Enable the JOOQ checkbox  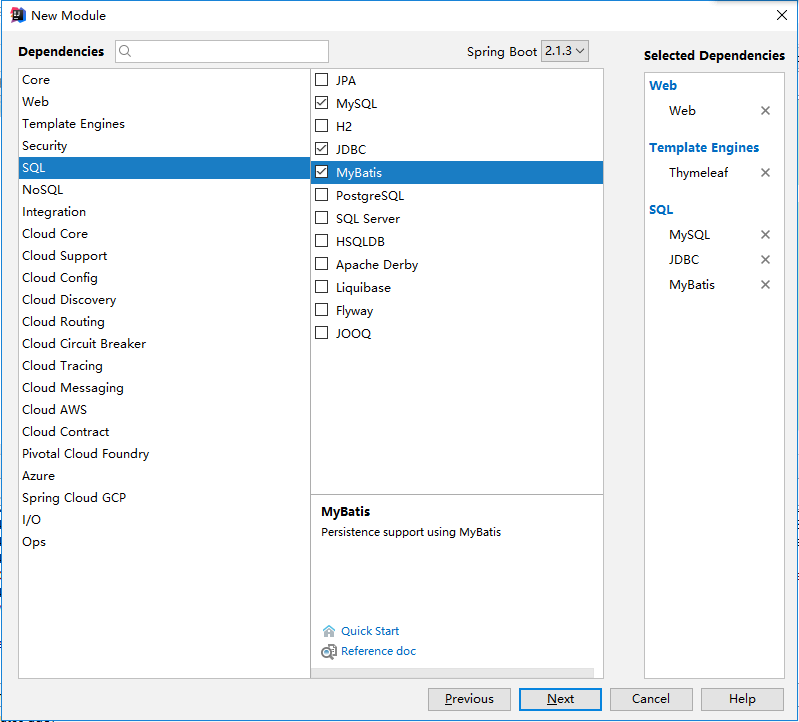(x=322, y=333)
